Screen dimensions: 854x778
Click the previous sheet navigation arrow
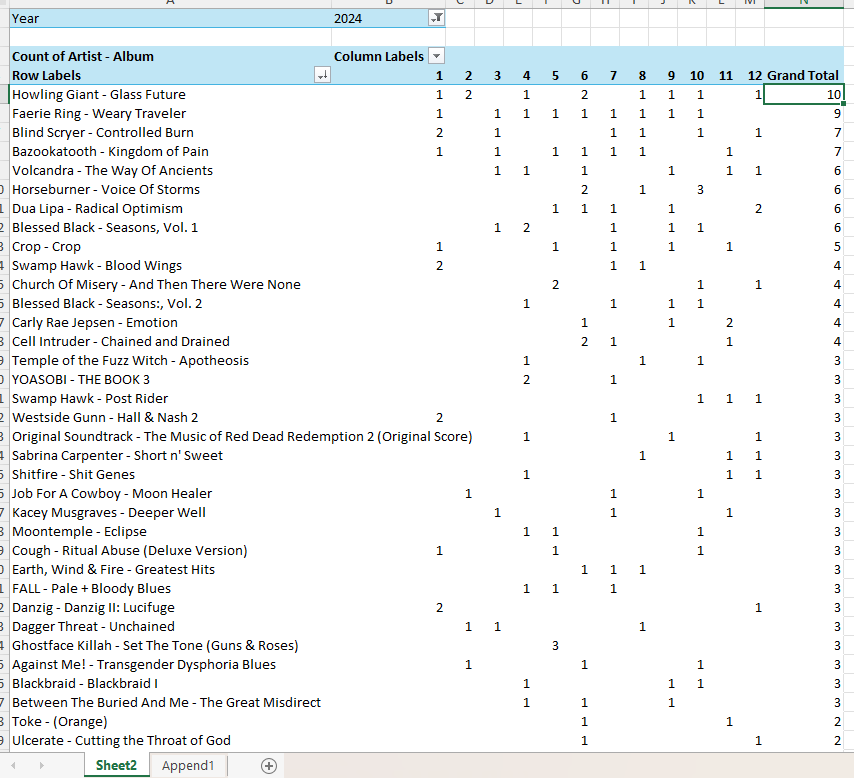[x=13, y=765]
